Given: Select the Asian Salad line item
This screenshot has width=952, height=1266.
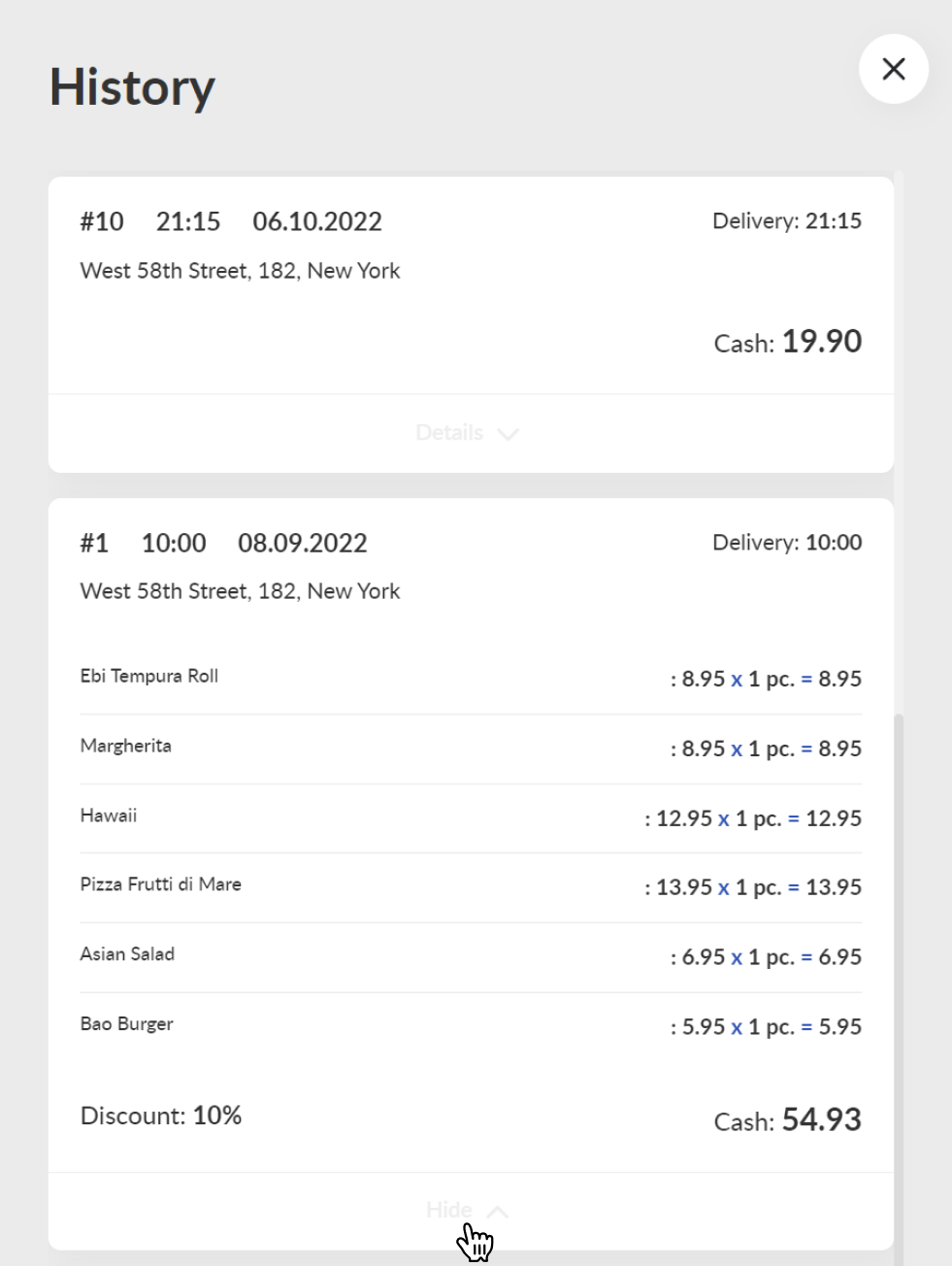Looking at the screenshot, I should pyautogui.click(x=471, y=957).
